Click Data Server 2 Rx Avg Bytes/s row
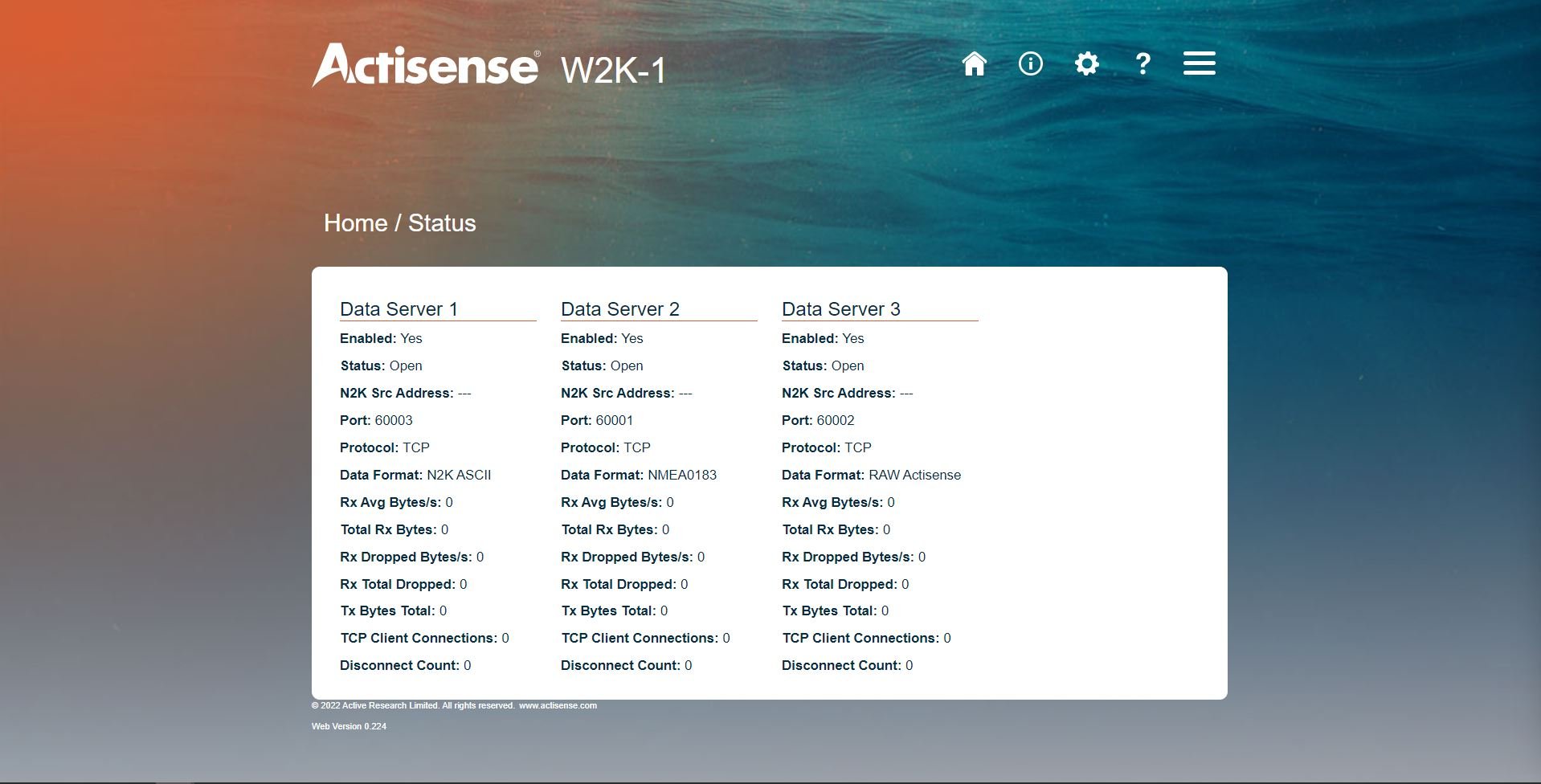 coord(617,502)
